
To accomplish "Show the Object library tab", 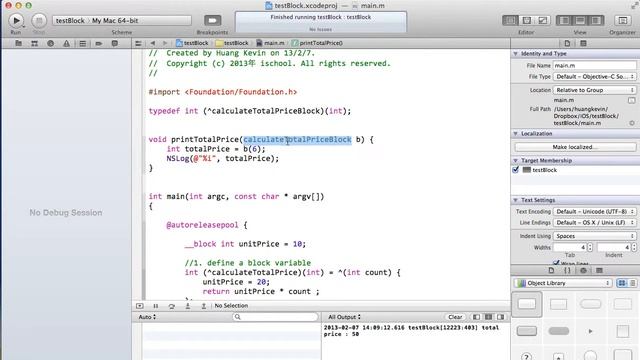I will tap(583, 270).
